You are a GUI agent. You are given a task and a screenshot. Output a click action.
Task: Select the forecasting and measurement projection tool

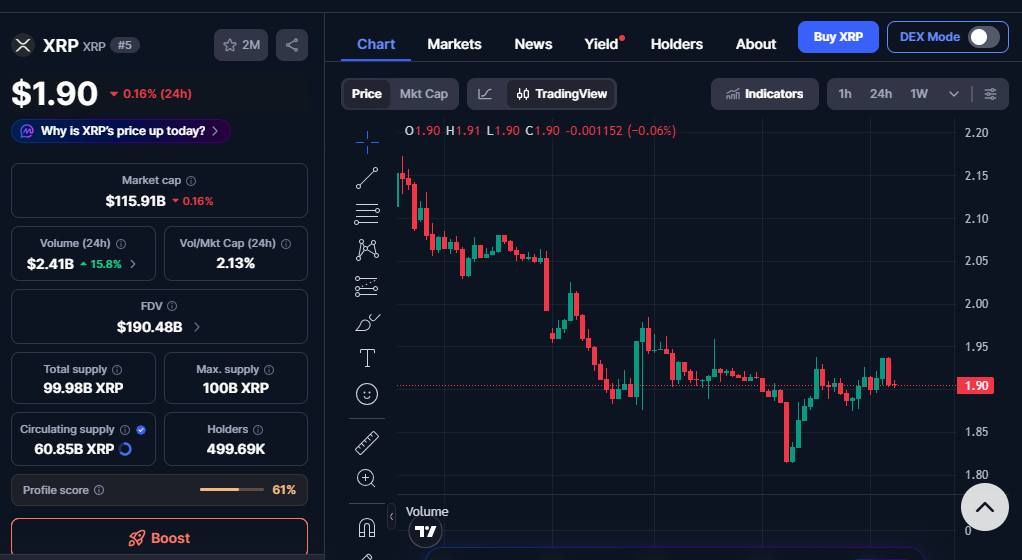tap(367, 286)
